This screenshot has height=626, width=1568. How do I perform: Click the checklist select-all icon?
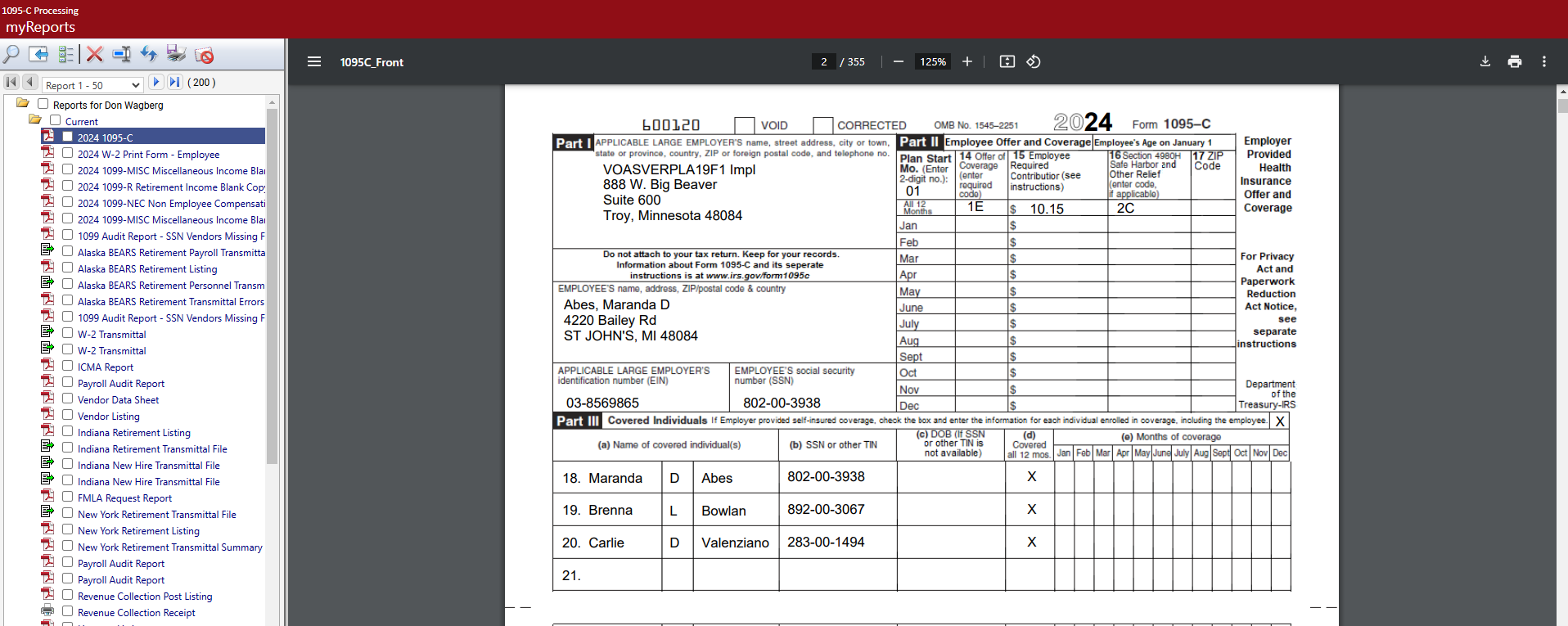[66, 55]
